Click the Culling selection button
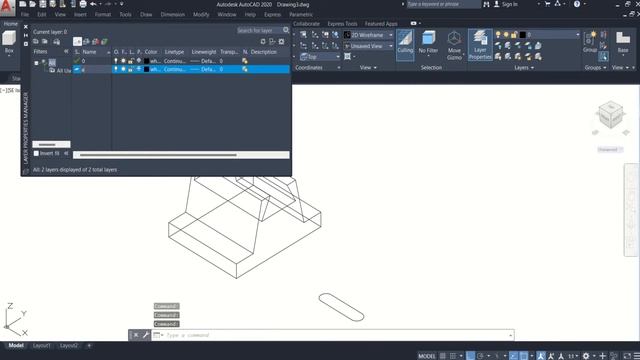The height and width of the screenshot is (360, 640). [x=405, y=45]
